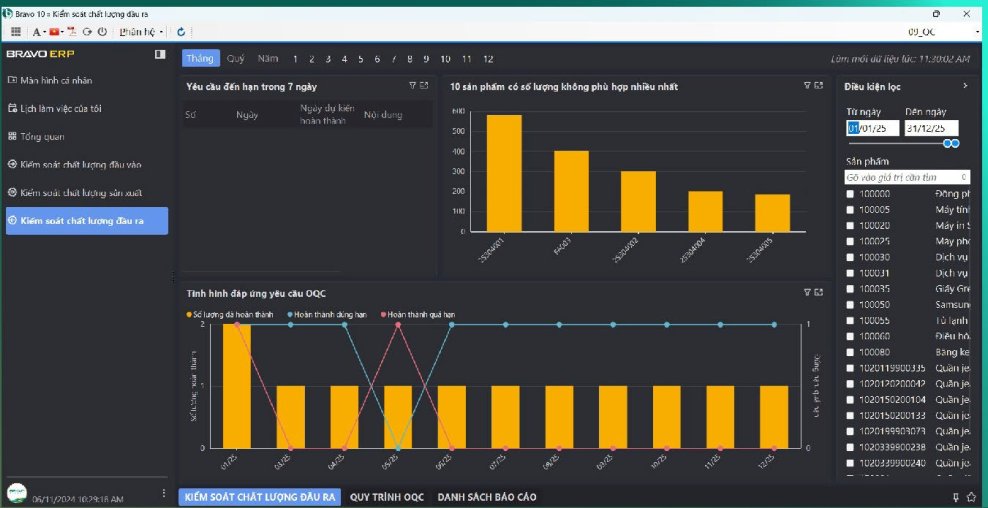
Task: Collapse sidebar using the BRAVO ERP panel icon
Action: click(160, 54)
